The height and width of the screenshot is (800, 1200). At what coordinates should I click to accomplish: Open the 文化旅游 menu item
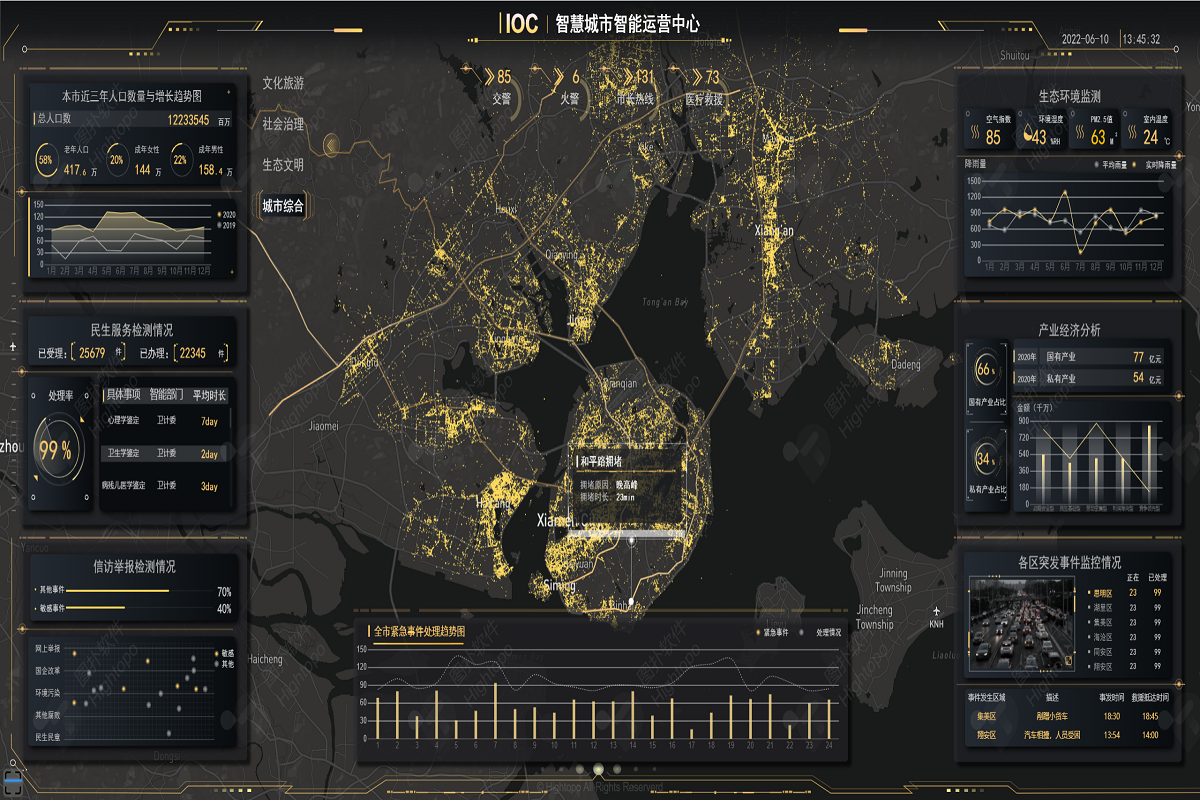coord(283,83)
